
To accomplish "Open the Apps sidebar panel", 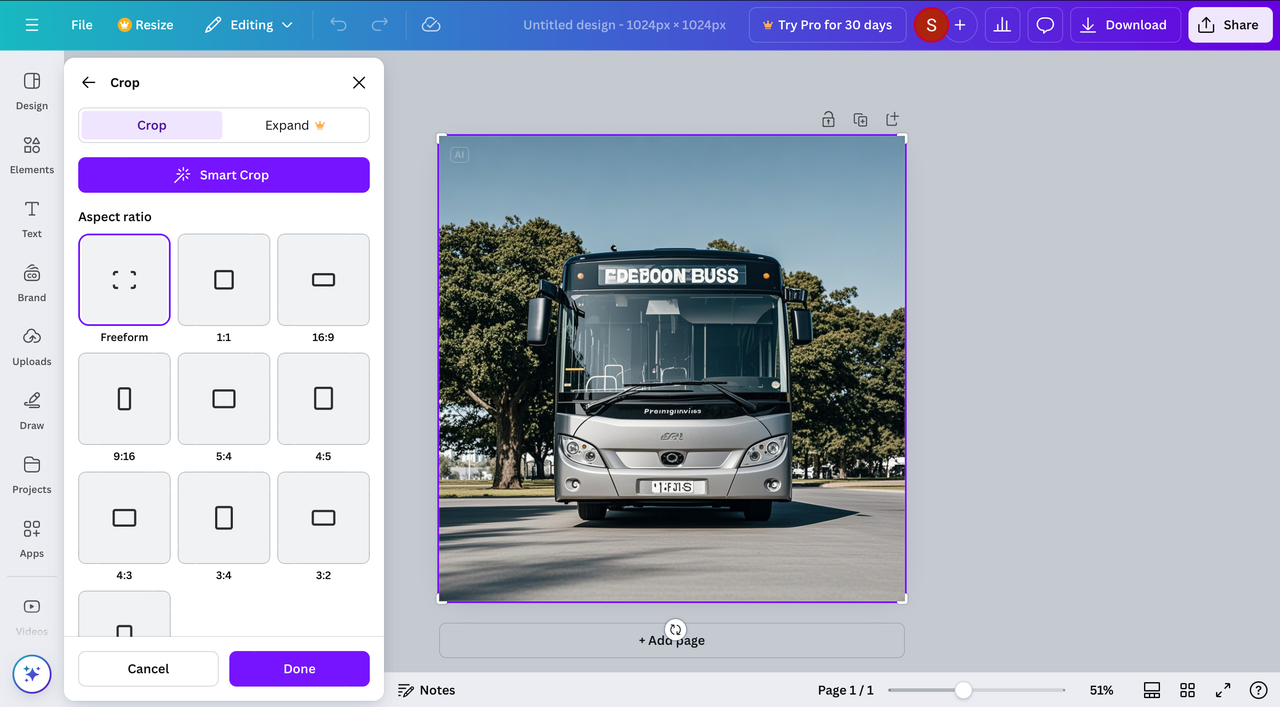I will pos(32,539).
